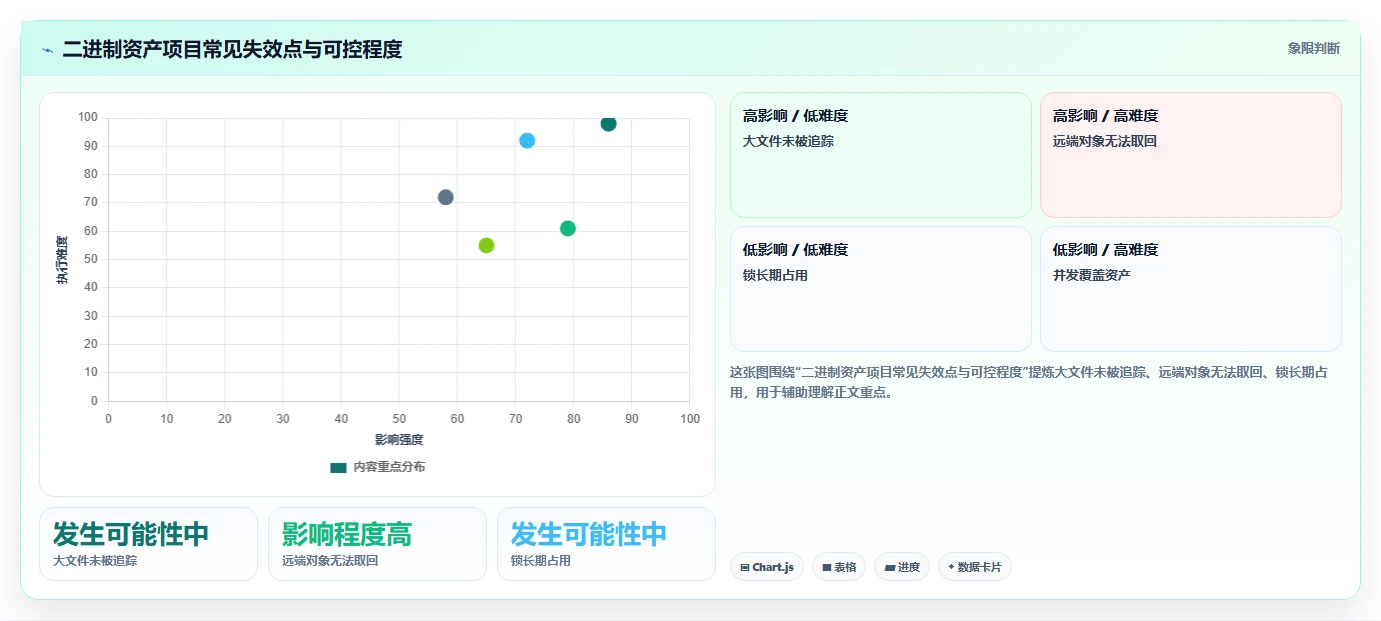
Task: Click the 执行难度 y-axis label
Action: tap(62, 260)
